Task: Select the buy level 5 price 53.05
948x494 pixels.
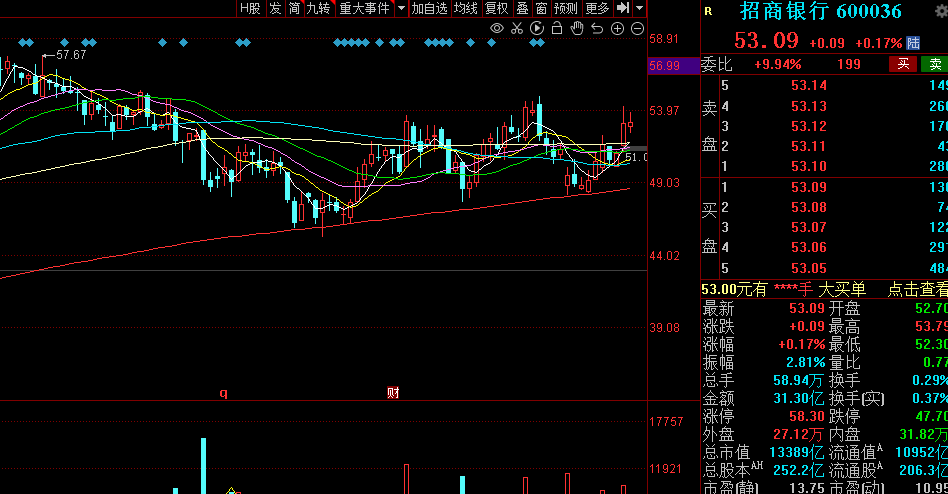Action: pos(809,268)
